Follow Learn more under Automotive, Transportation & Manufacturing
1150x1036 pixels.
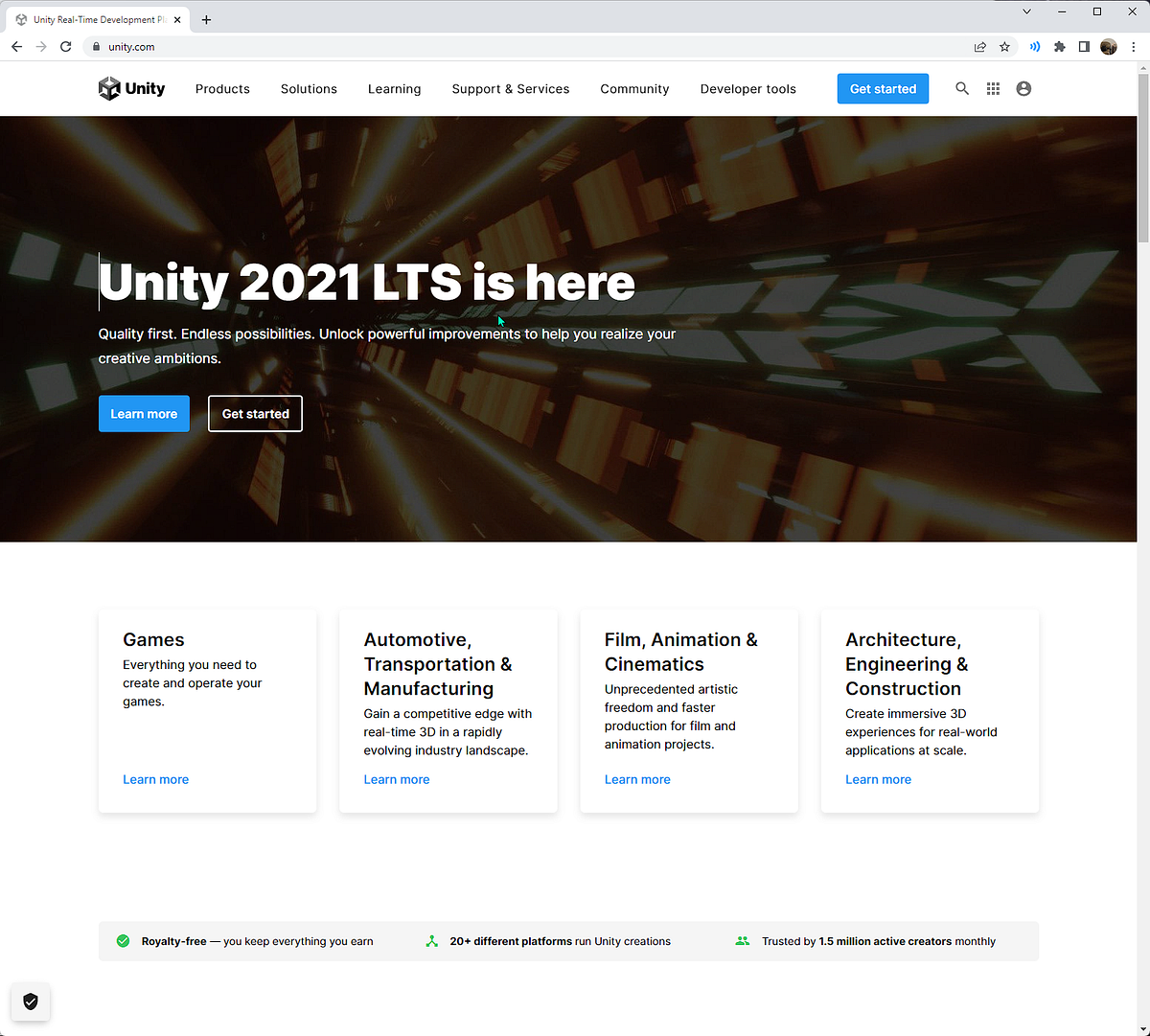[x=397, y=779]
